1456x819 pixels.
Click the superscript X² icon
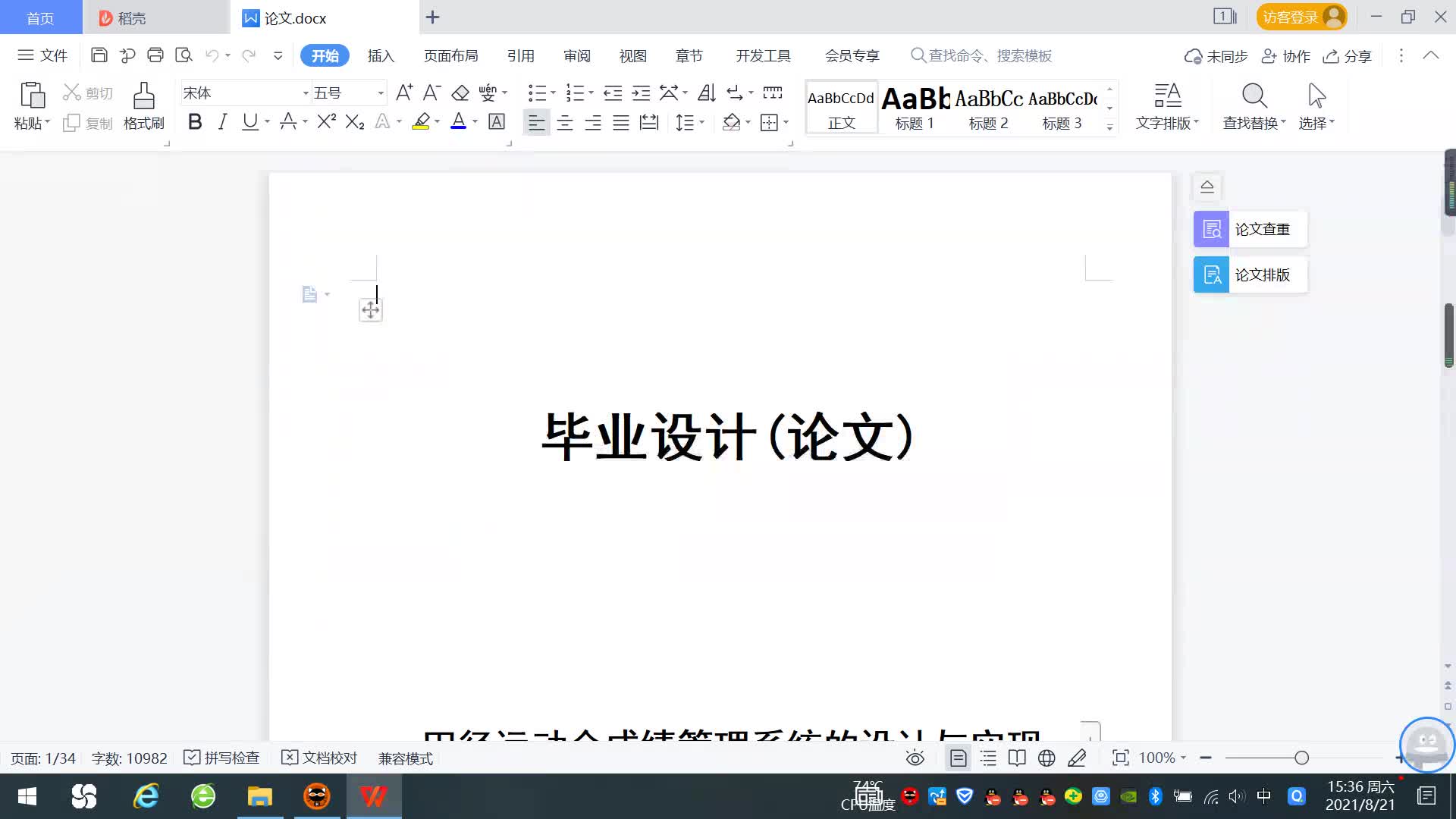pos(326,122)
